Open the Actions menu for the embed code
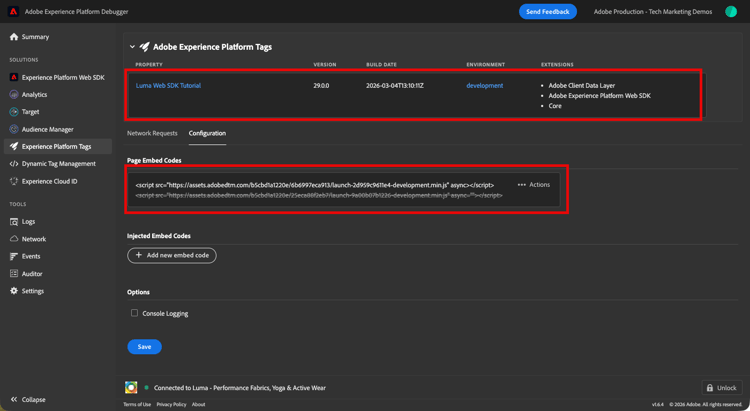This screenshot has height=411, width=750. 534,185
